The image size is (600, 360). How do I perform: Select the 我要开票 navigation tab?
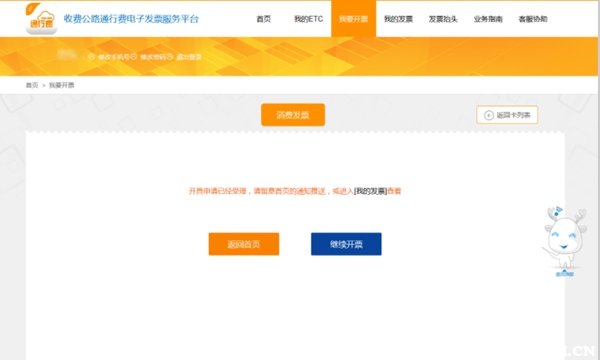354,19
